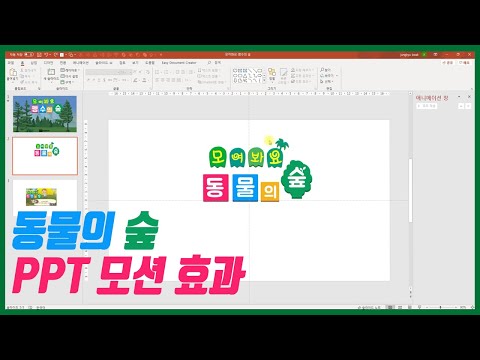Click the vertical scrollbar of the slide editor

410,190
